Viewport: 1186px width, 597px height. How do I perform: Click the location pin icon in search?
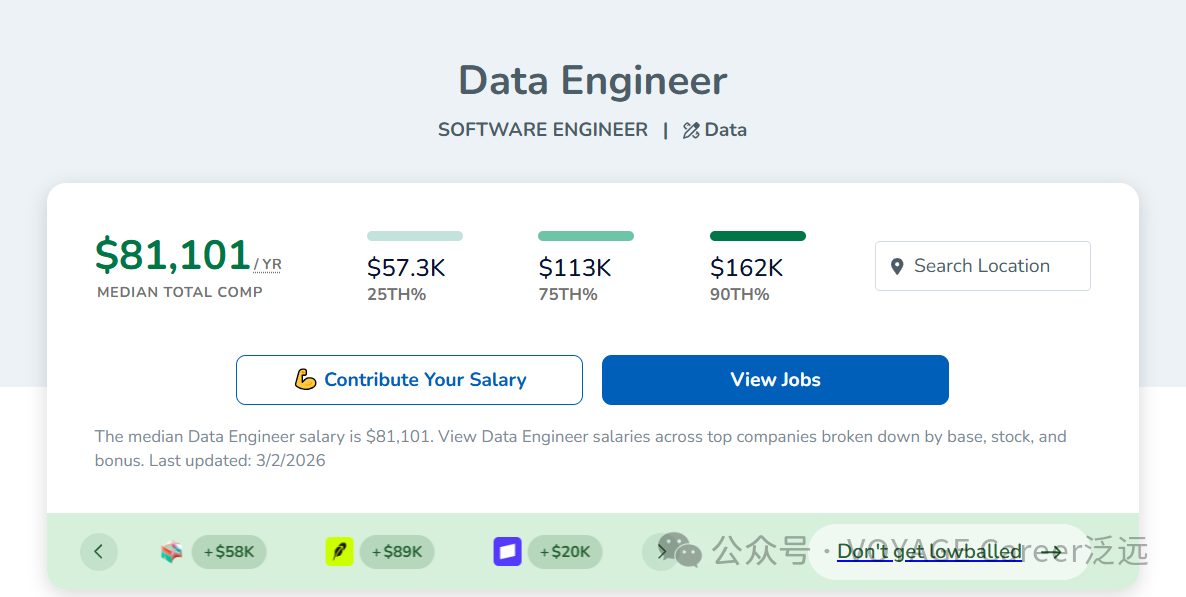coord(897,266)
